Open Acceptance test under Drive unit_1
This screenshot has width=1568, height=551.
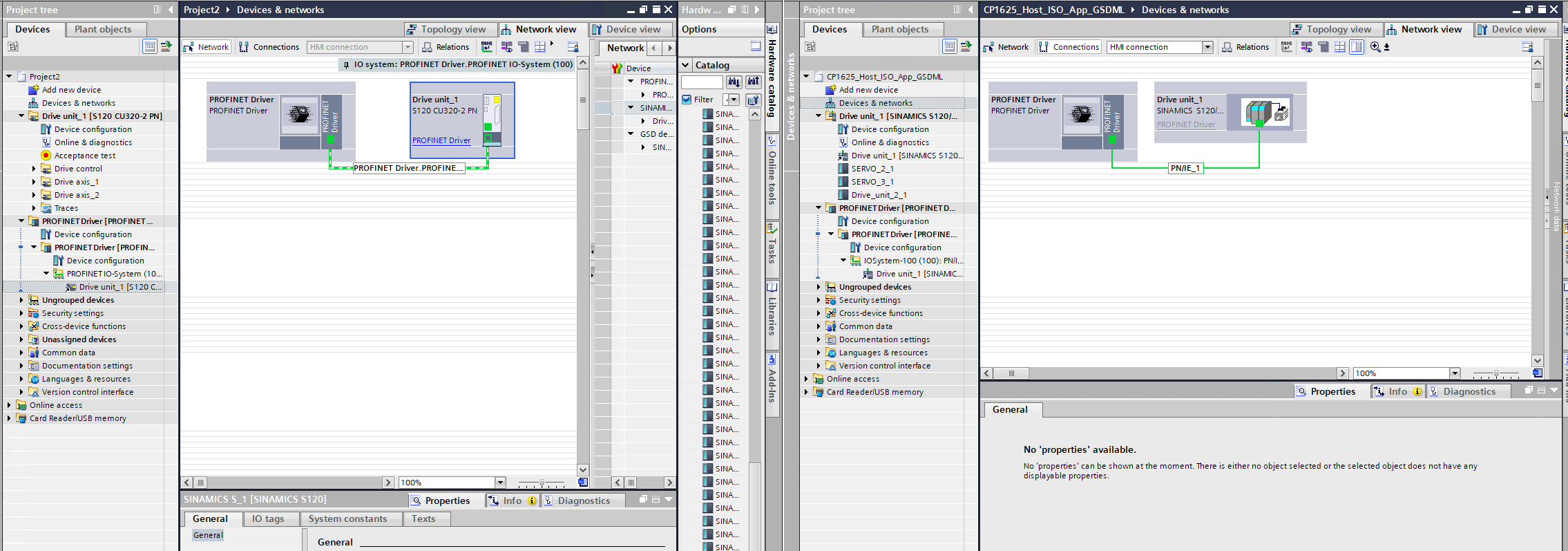[x=85, y=156]
